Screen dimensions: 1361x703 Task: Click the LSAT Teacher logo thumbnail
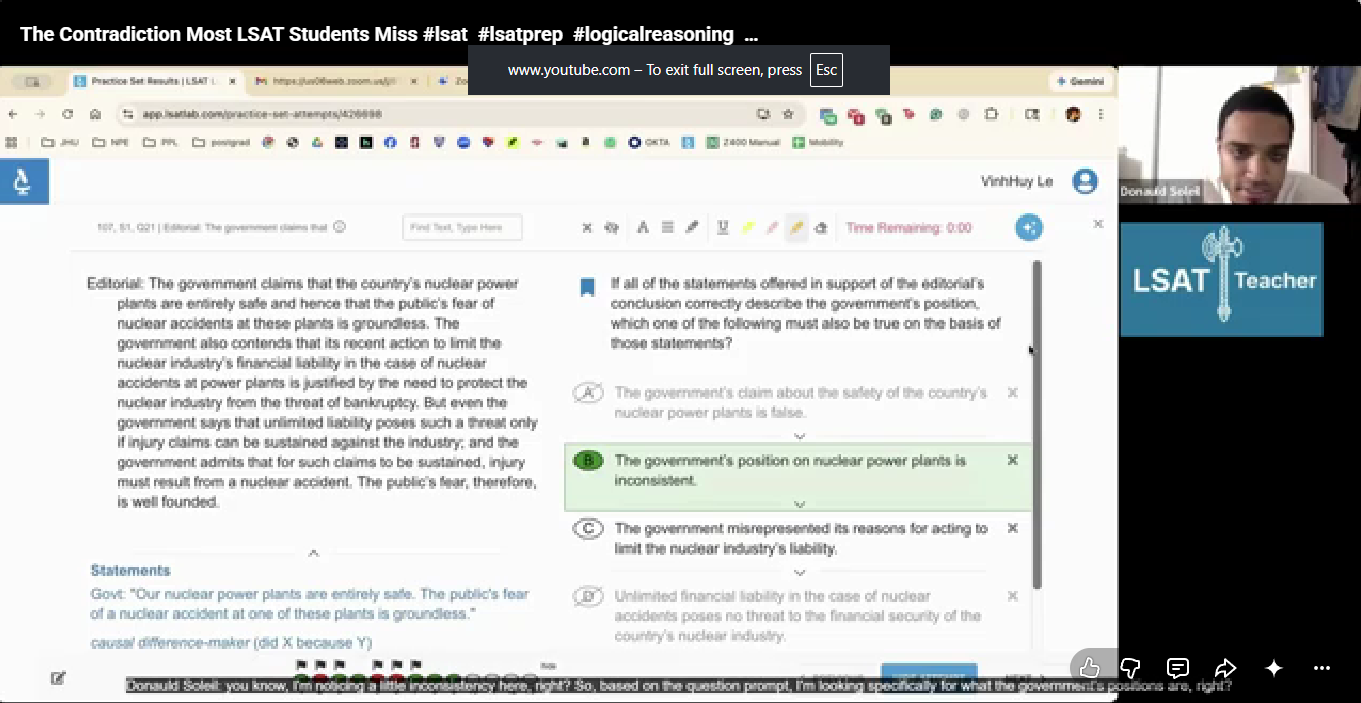[x=1221, y=279]
